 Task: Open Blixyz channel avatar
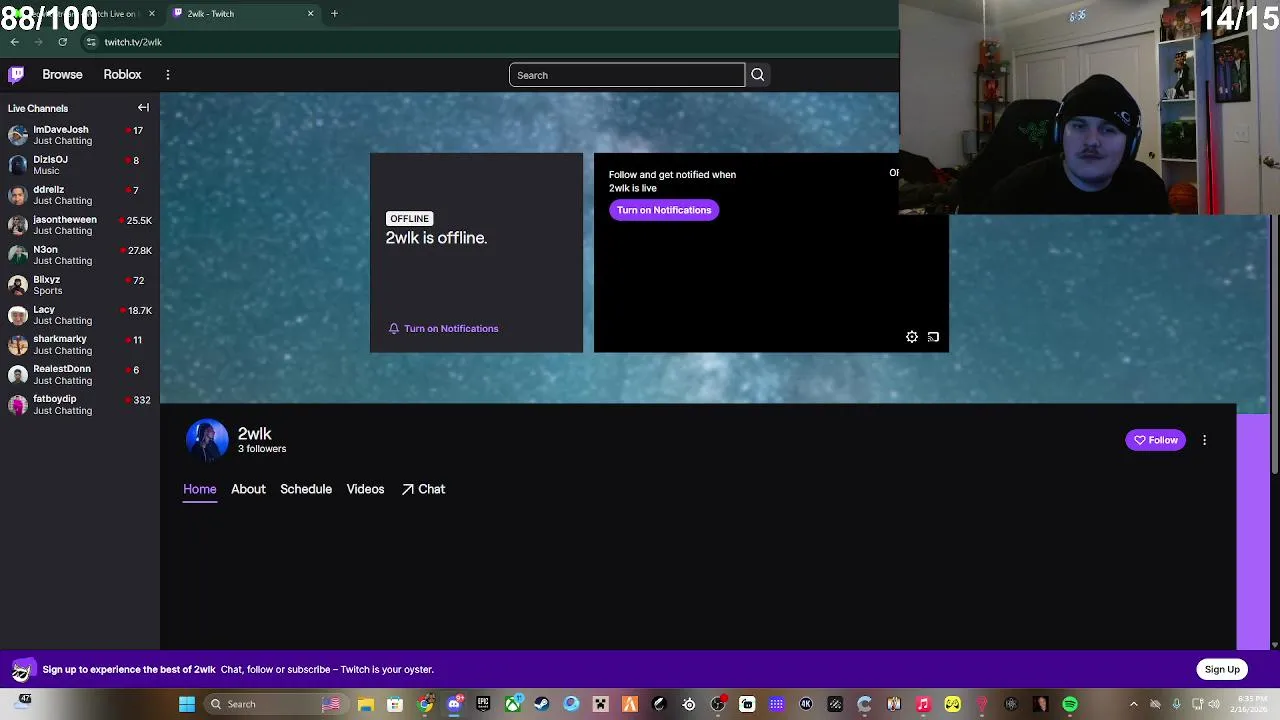point(18,285)
